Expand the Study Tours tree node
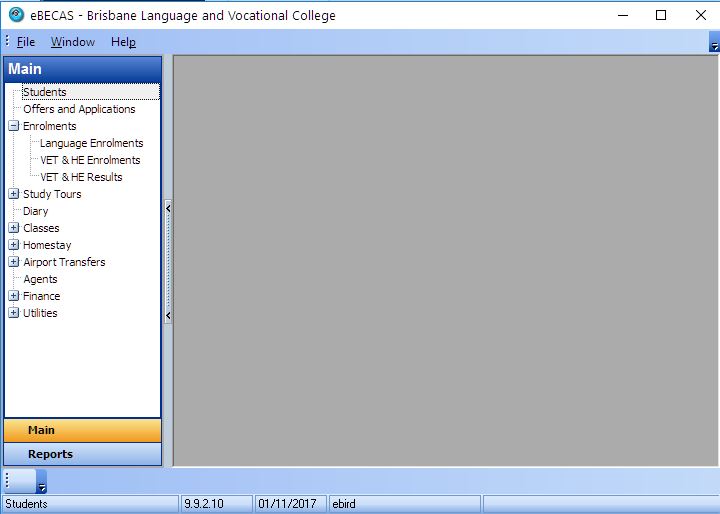 click(14, 194)
